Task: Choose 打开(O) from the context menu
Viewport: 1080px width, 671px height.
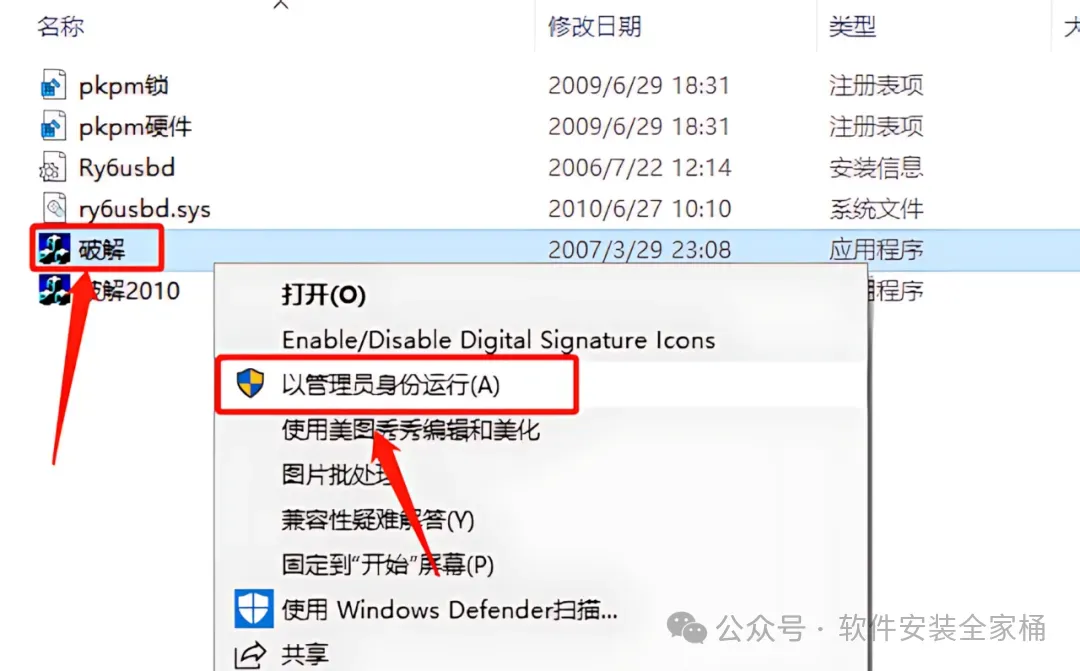Action: point(324,295)
